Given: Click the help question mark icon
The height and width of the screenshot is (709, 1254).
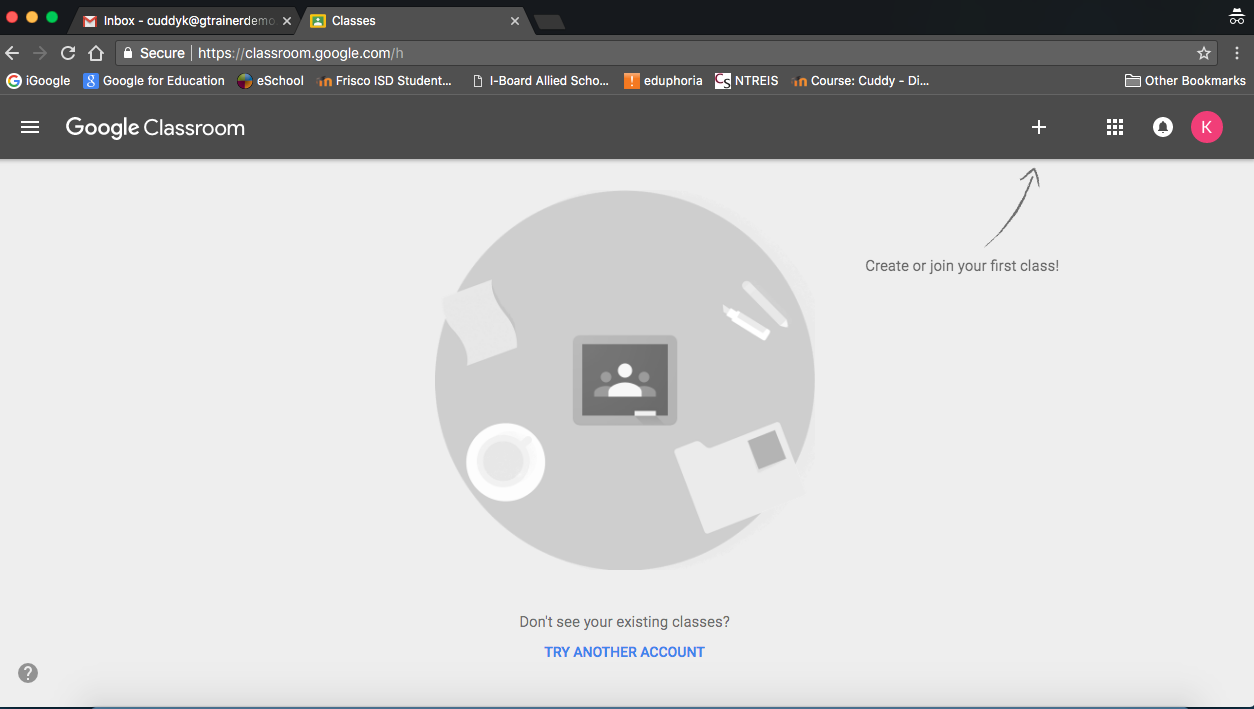Looking at the screenshot, I should tap(28, 673).
